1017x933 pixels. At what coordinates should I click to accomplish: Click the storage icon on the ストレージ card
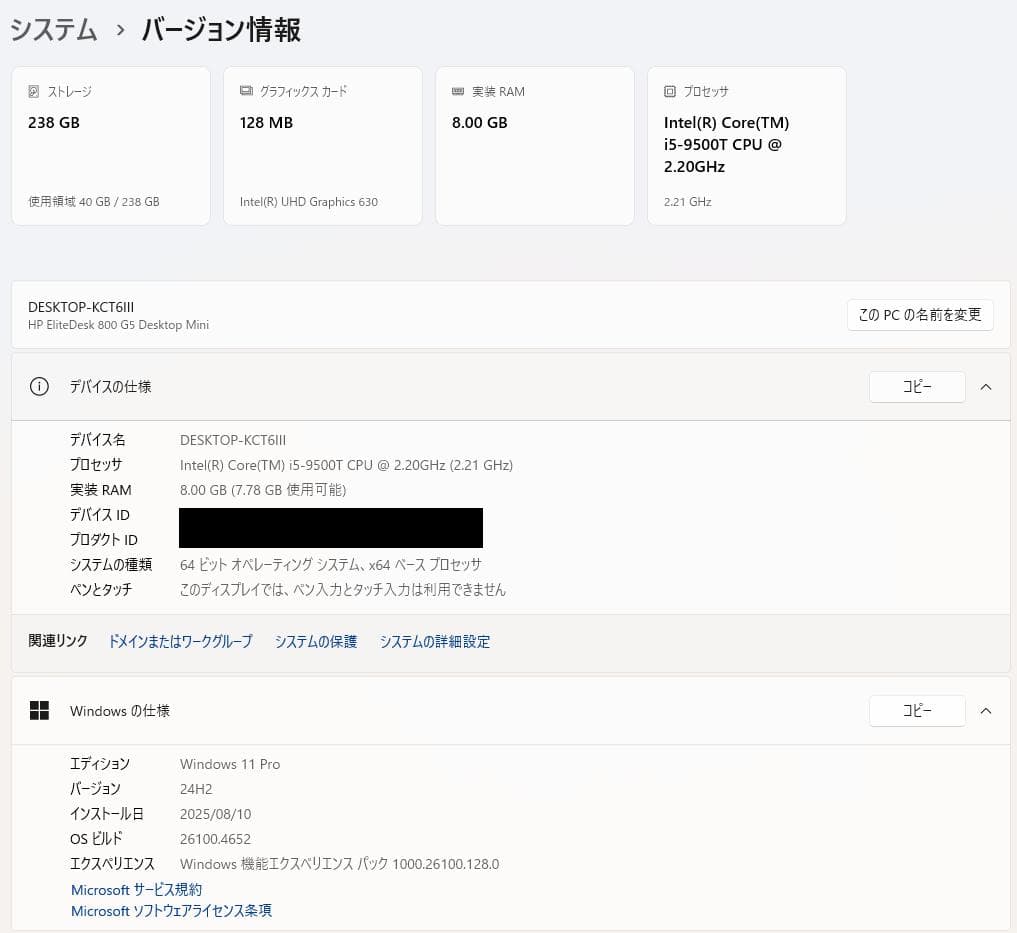(33, 91)
